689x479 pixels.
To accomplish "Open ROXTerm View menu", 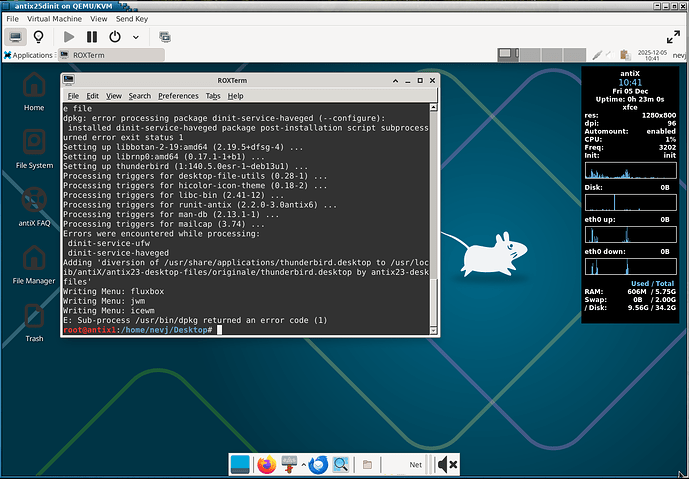I will tap(113, 96).
